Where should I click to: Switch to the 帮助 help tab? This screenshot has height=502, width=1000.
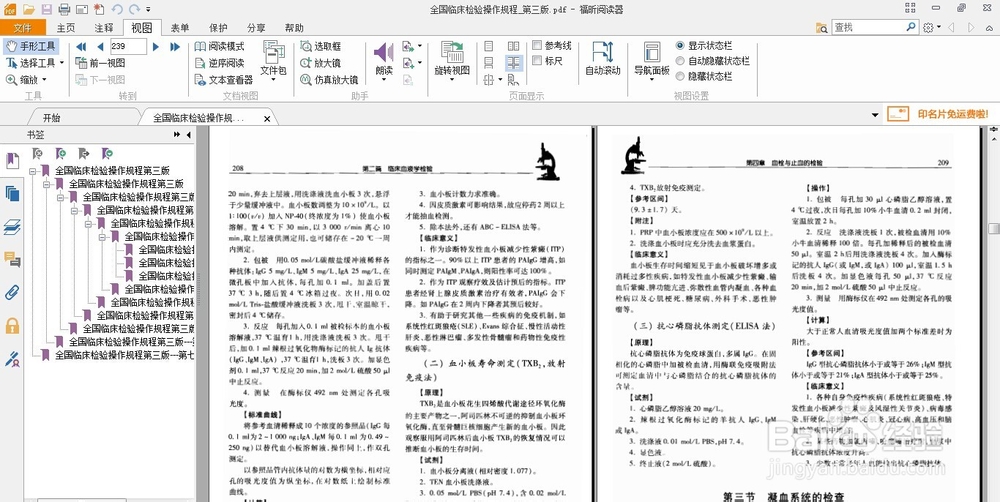pos(294,27)
